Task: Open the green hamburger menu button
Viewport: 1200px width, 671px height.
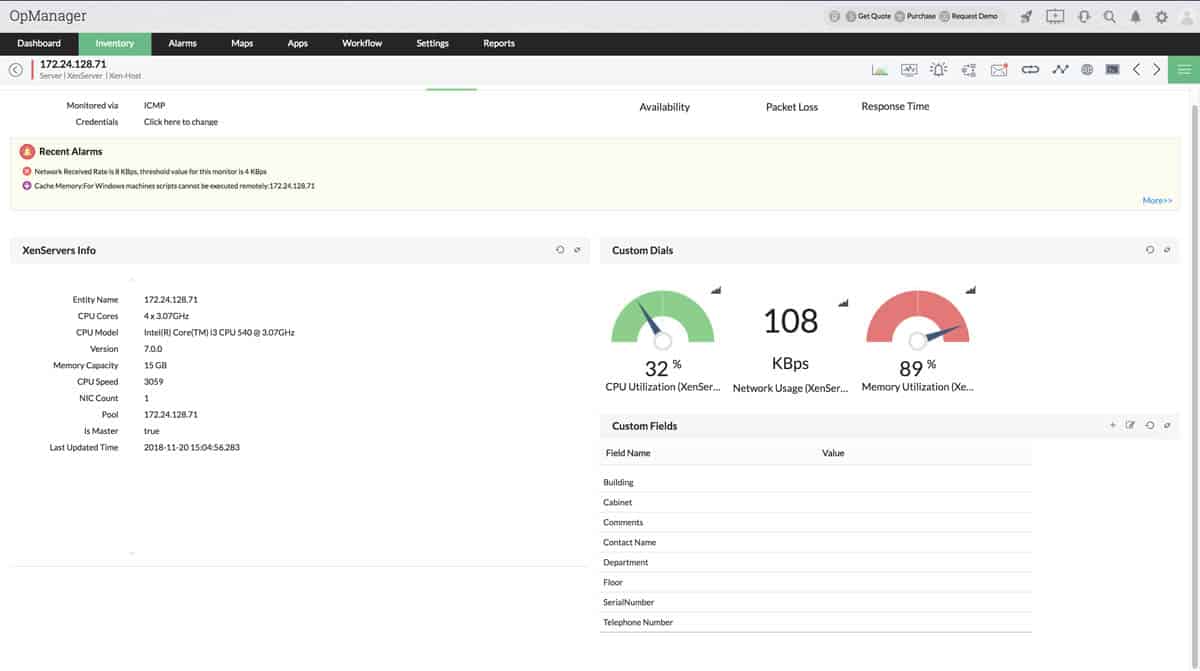Action: (1184, 69)
